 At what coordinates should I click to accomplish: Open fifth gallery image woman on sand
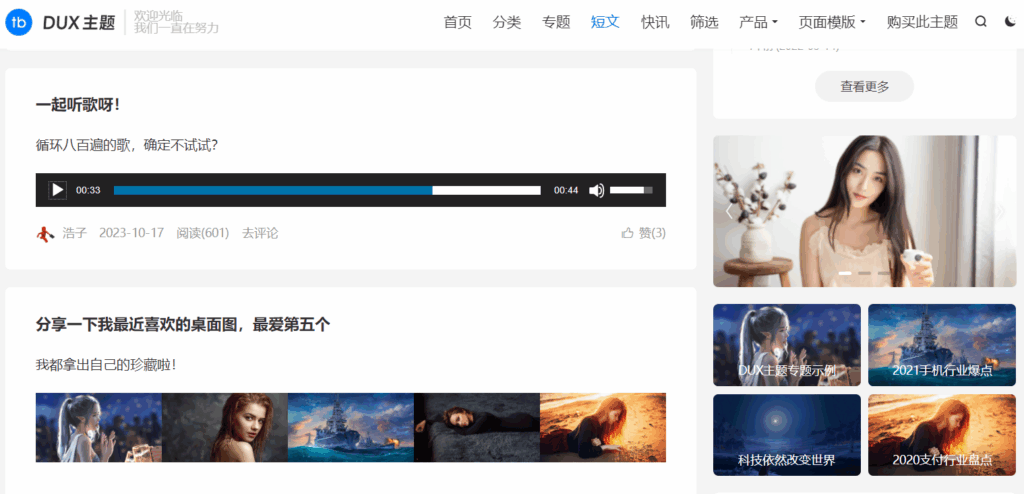[x=603, y=427]
